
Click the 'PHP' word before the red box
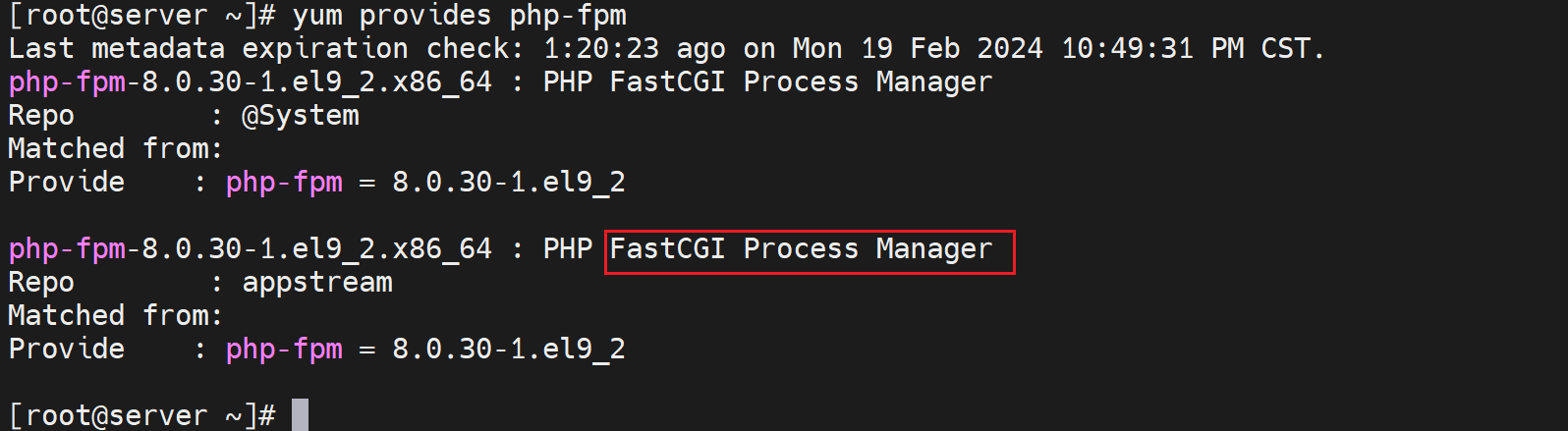pyautogui.click(x=568, y=249)
